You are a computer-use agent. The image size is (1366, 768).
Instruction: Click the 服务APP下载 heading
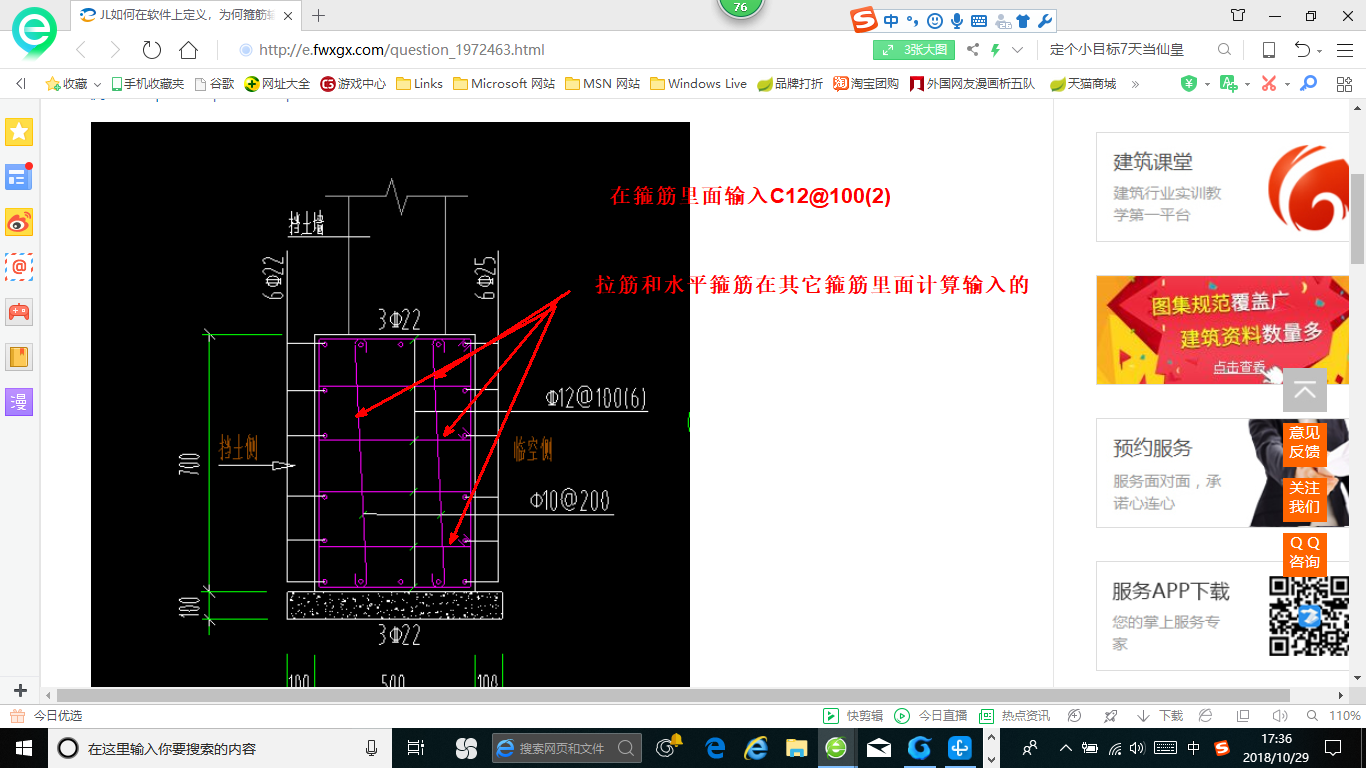1171,591
